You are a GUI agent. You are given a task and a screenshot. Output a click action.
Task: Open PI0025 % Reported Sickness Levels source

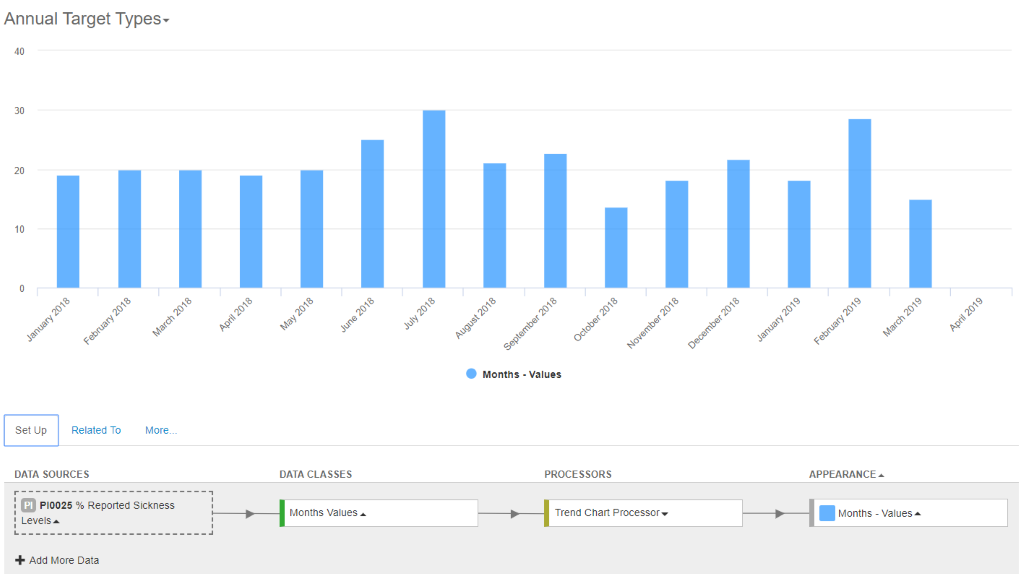point(114,513)
